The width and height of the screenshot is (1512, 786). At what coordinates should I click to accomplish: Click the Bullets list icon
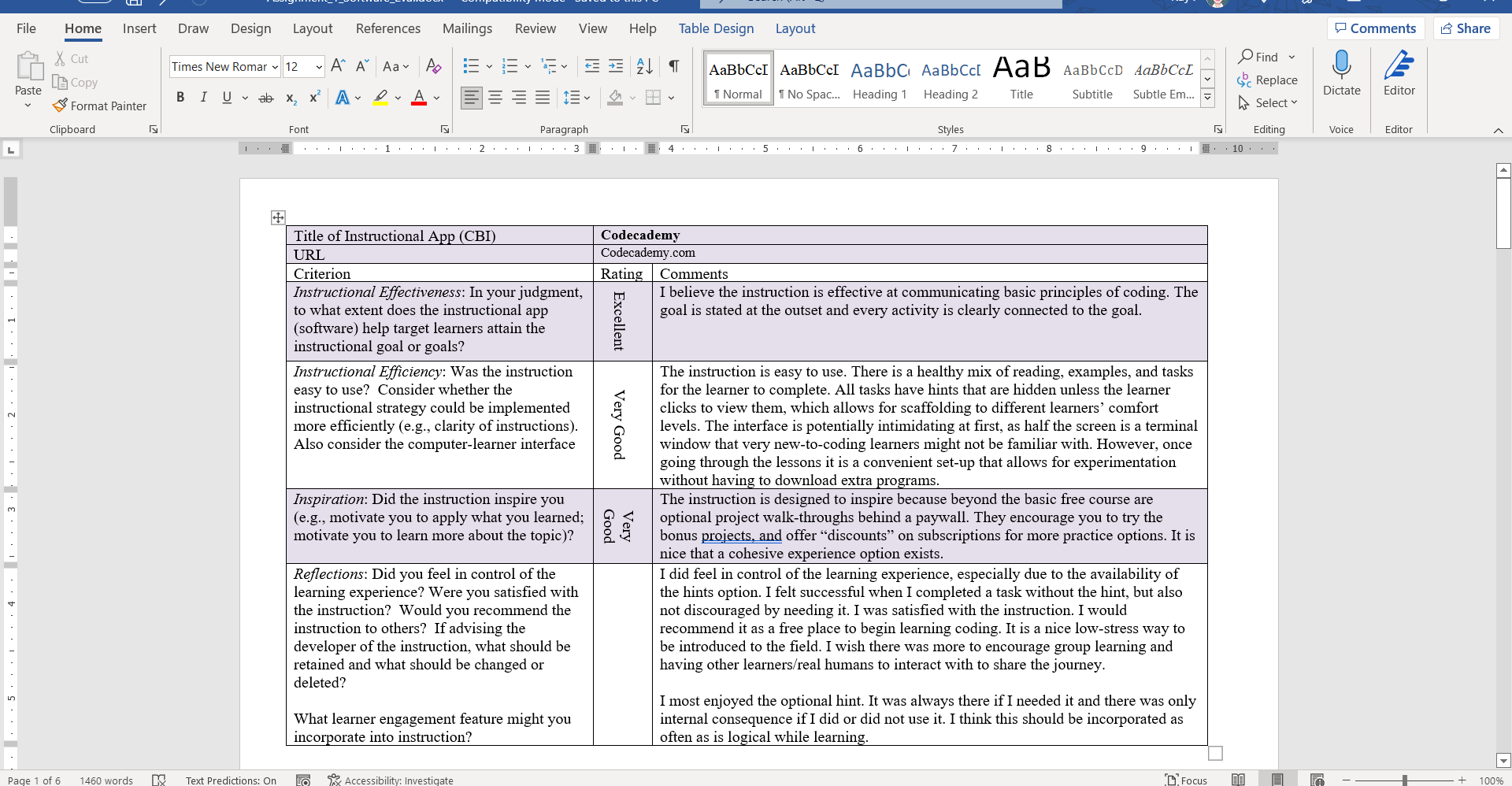click(x=471, y=66)
